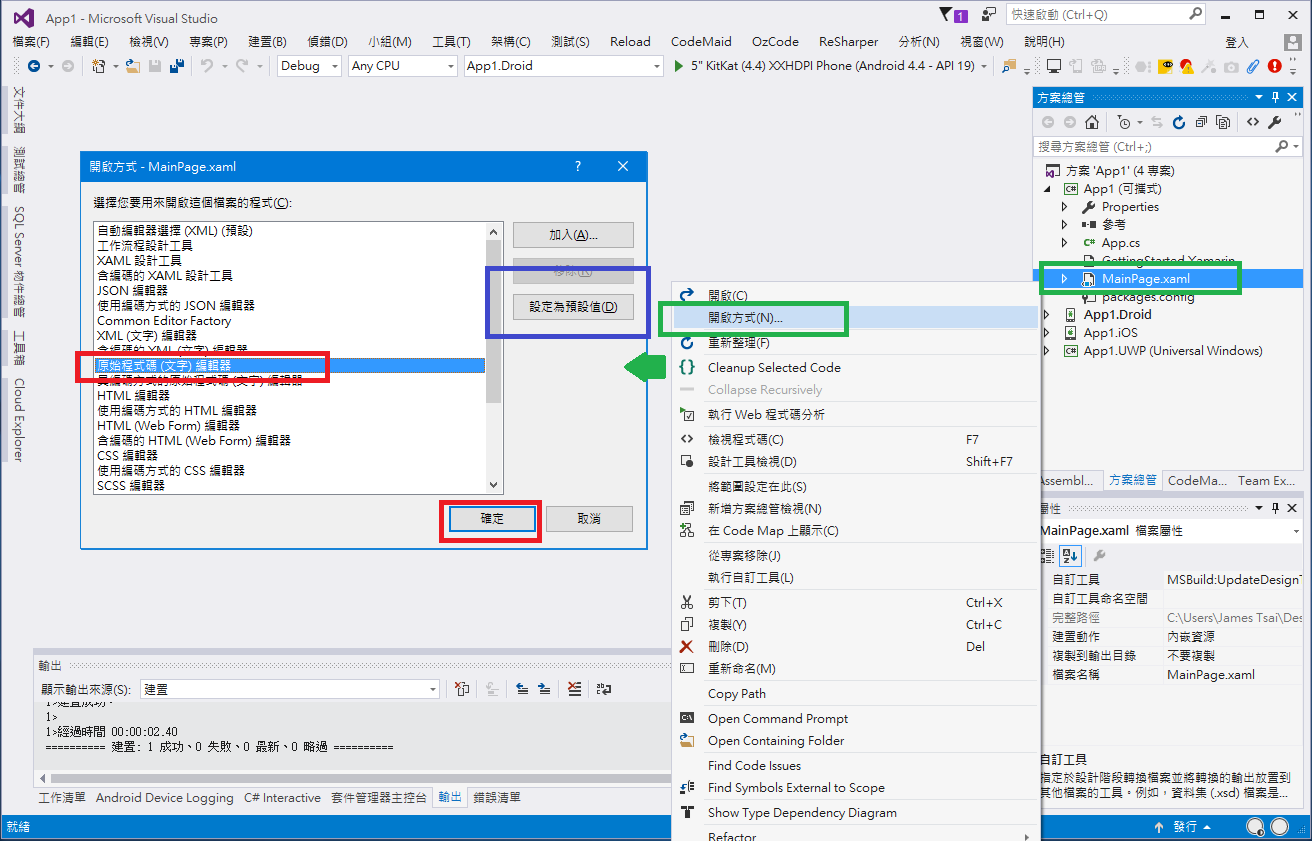Image resolution: width=1312 pixels, height=841 pixels.
Task: Click the 加入(A)... button
Action: tap(573, 235)
